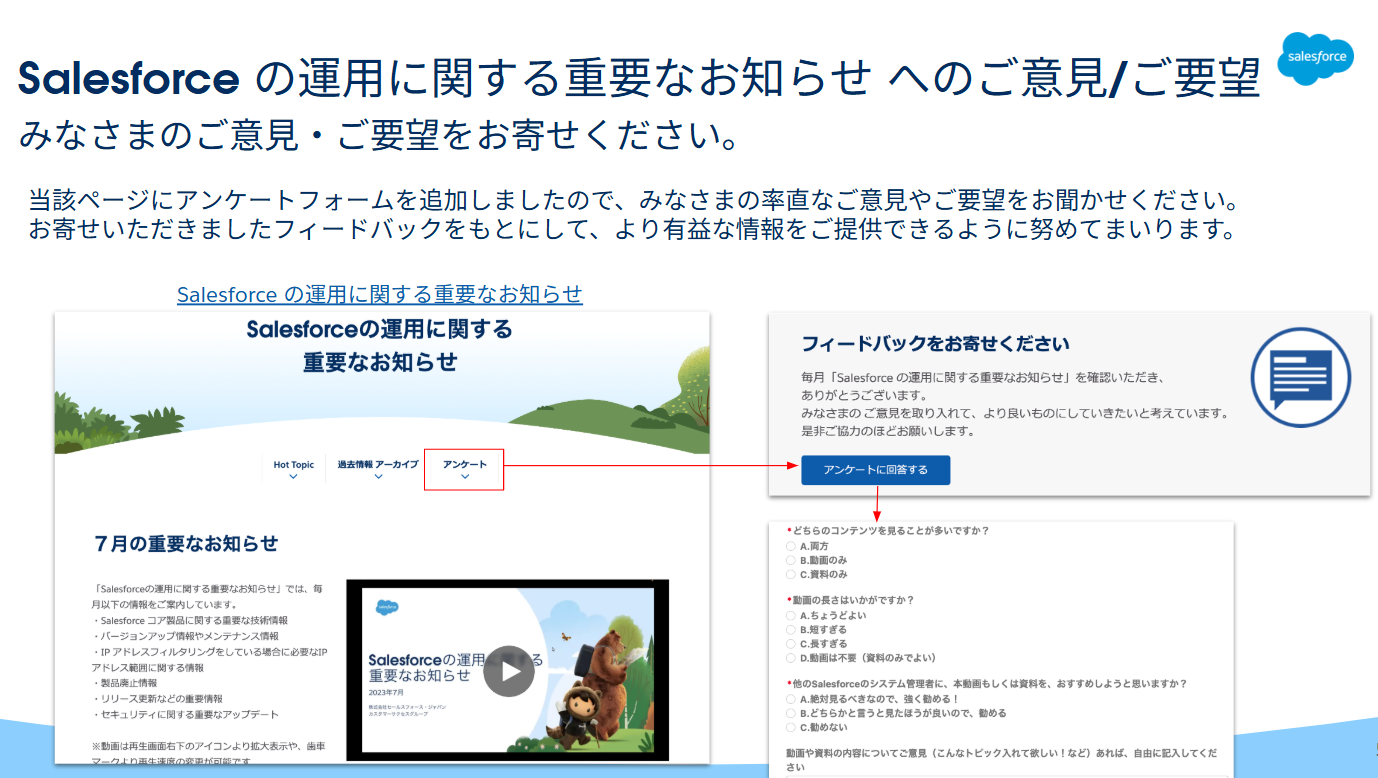
Task: Select radio option 'C.資料のみ'
Action: tap(791, 575)
